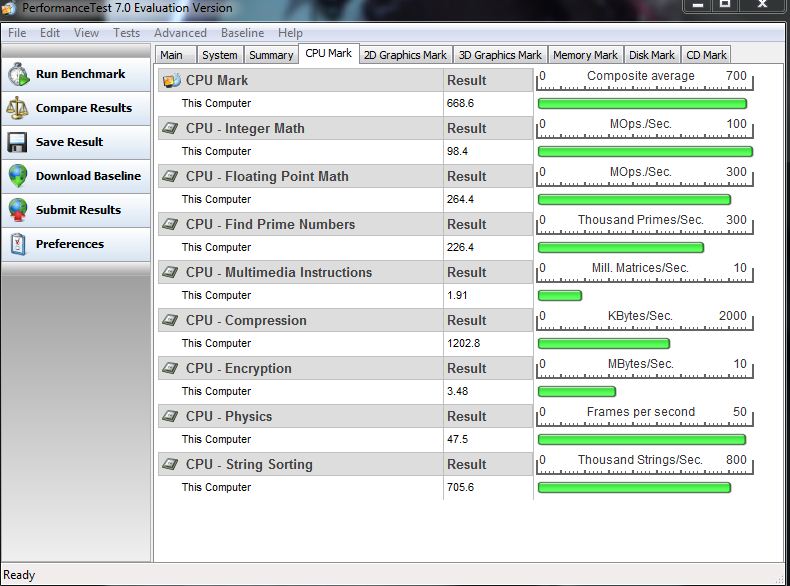Click the Physics result 47.5
Screen dimensions: 790x586
pos(457,439)
